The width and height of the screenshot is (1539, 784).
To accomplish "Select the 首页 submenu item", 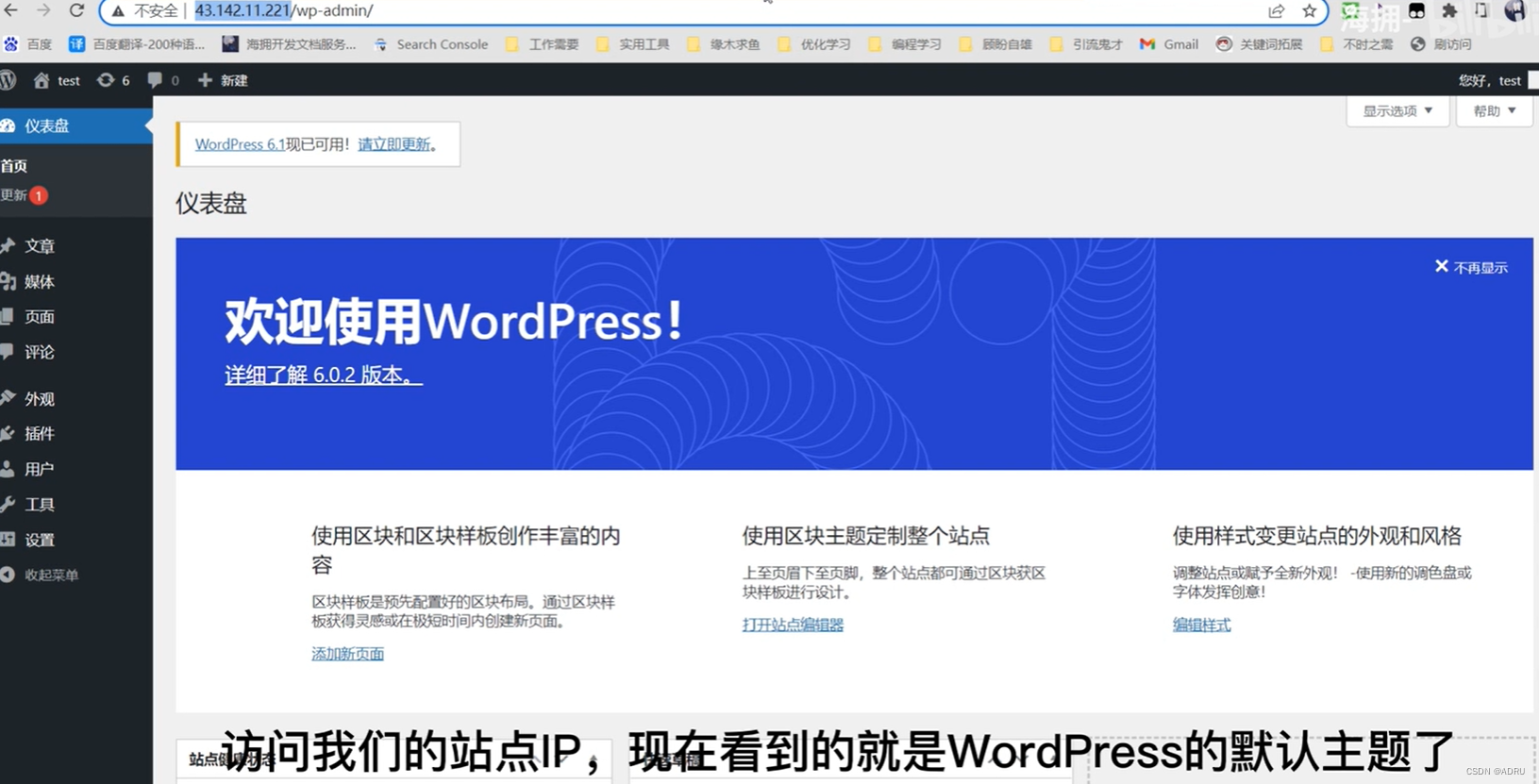I will click(14, 166).
